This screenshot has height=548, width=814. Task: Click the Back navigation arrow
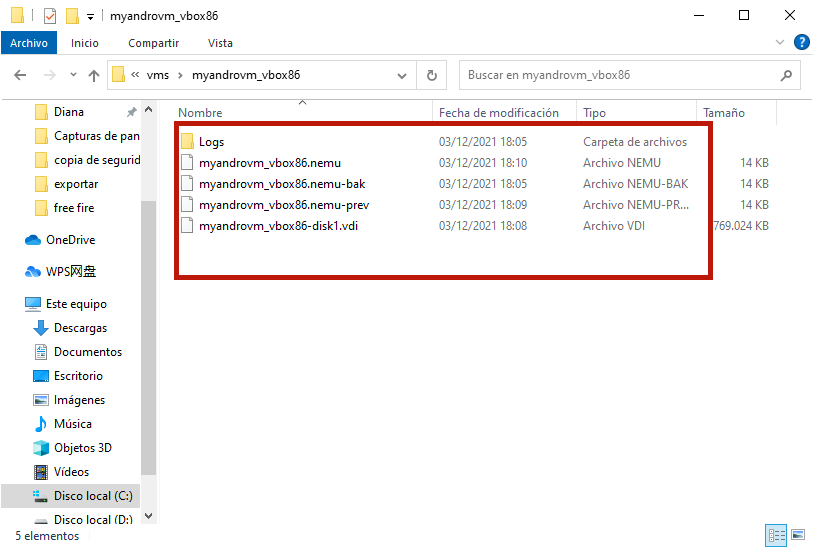click(20, 75)
